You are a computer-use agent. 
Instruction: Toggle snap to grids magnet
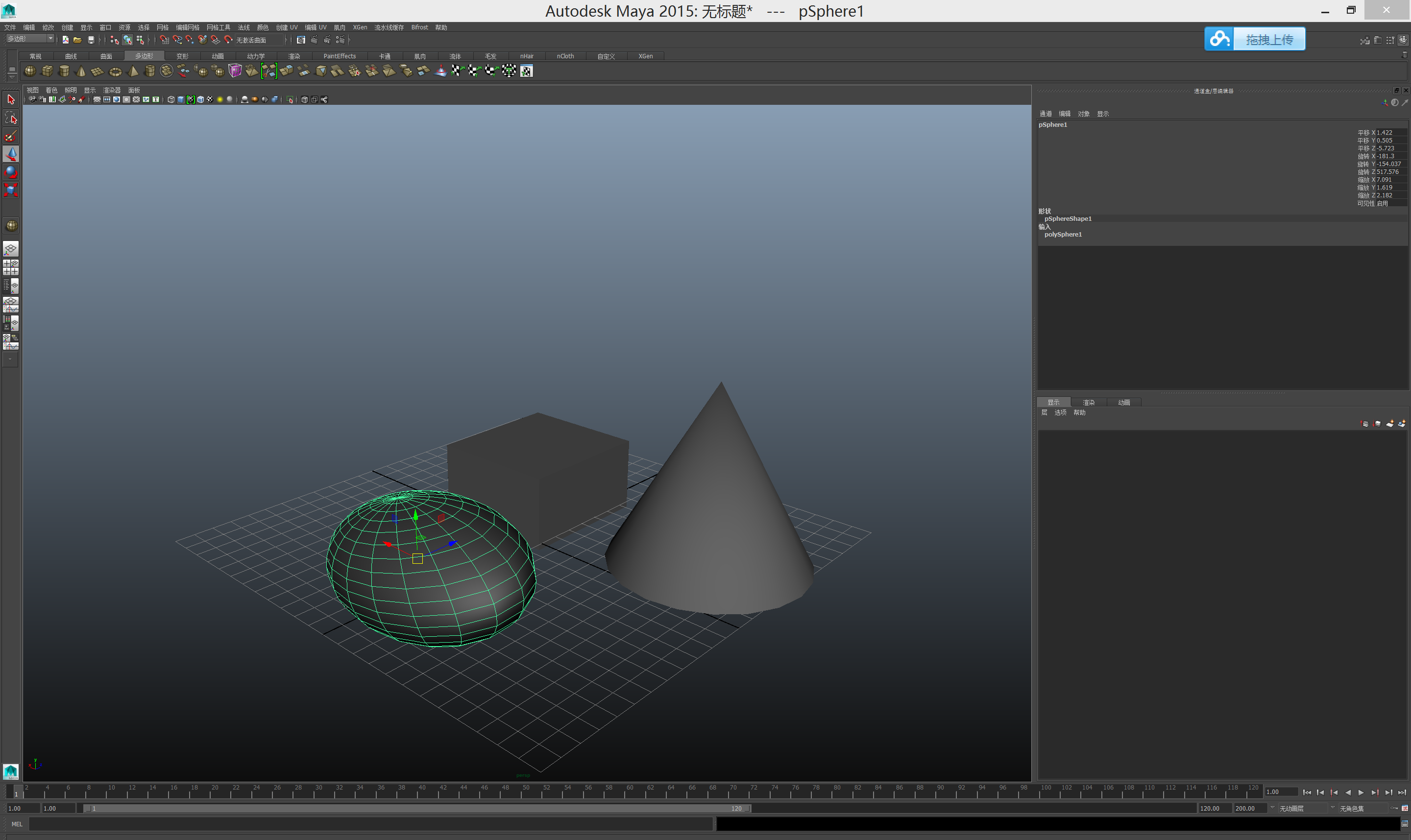pyautogui.click(x=164, y=40)
